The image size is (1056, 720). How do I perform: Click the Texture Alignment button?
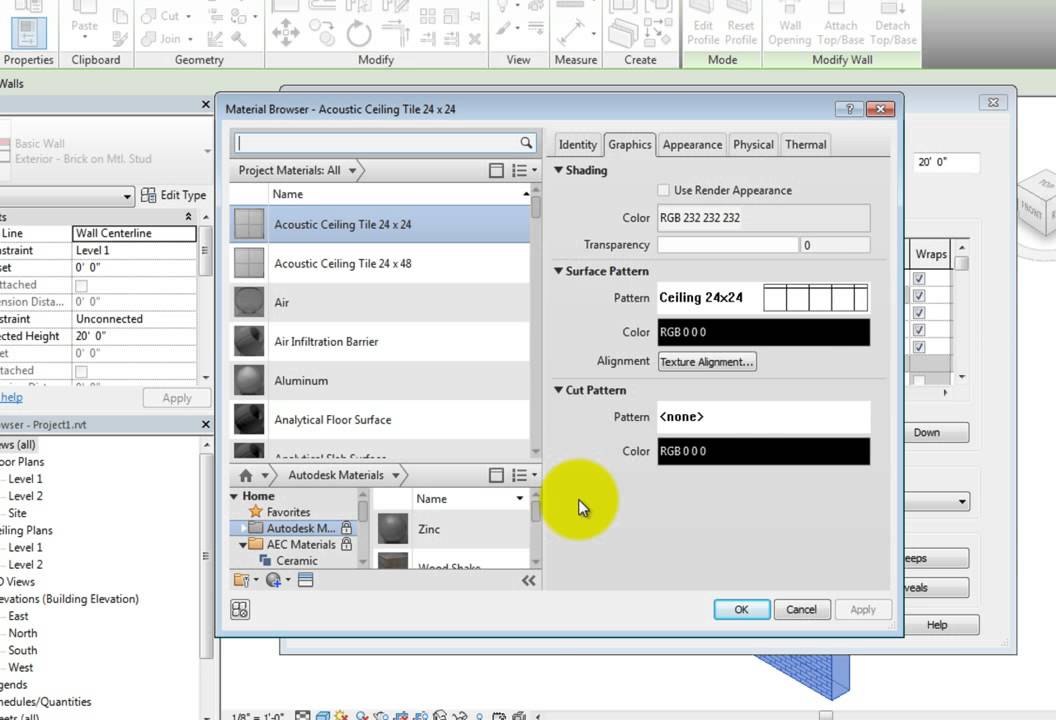[x=707, y=362]
